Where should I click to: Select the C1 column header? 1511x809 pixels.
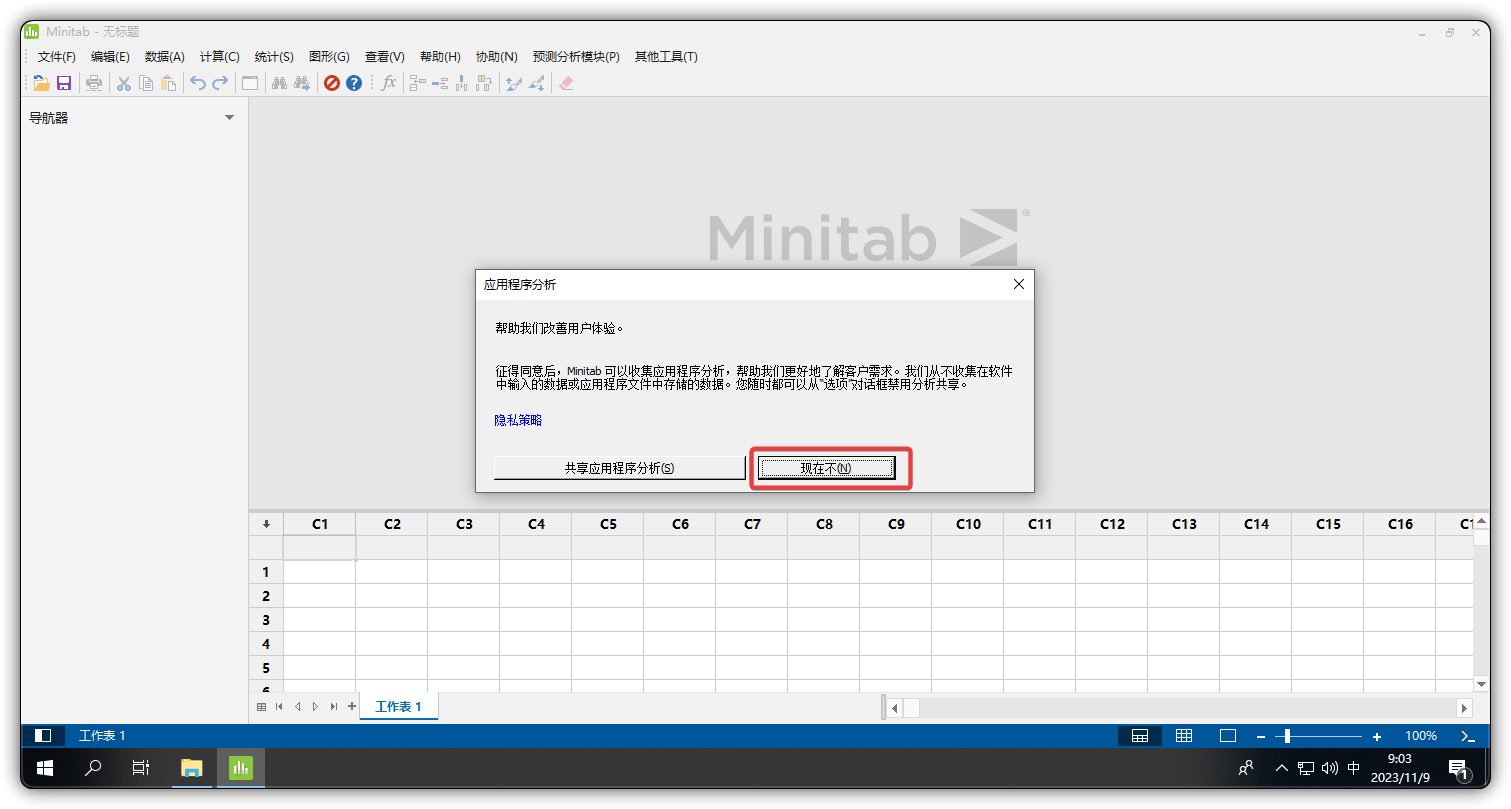click(320, 524)
